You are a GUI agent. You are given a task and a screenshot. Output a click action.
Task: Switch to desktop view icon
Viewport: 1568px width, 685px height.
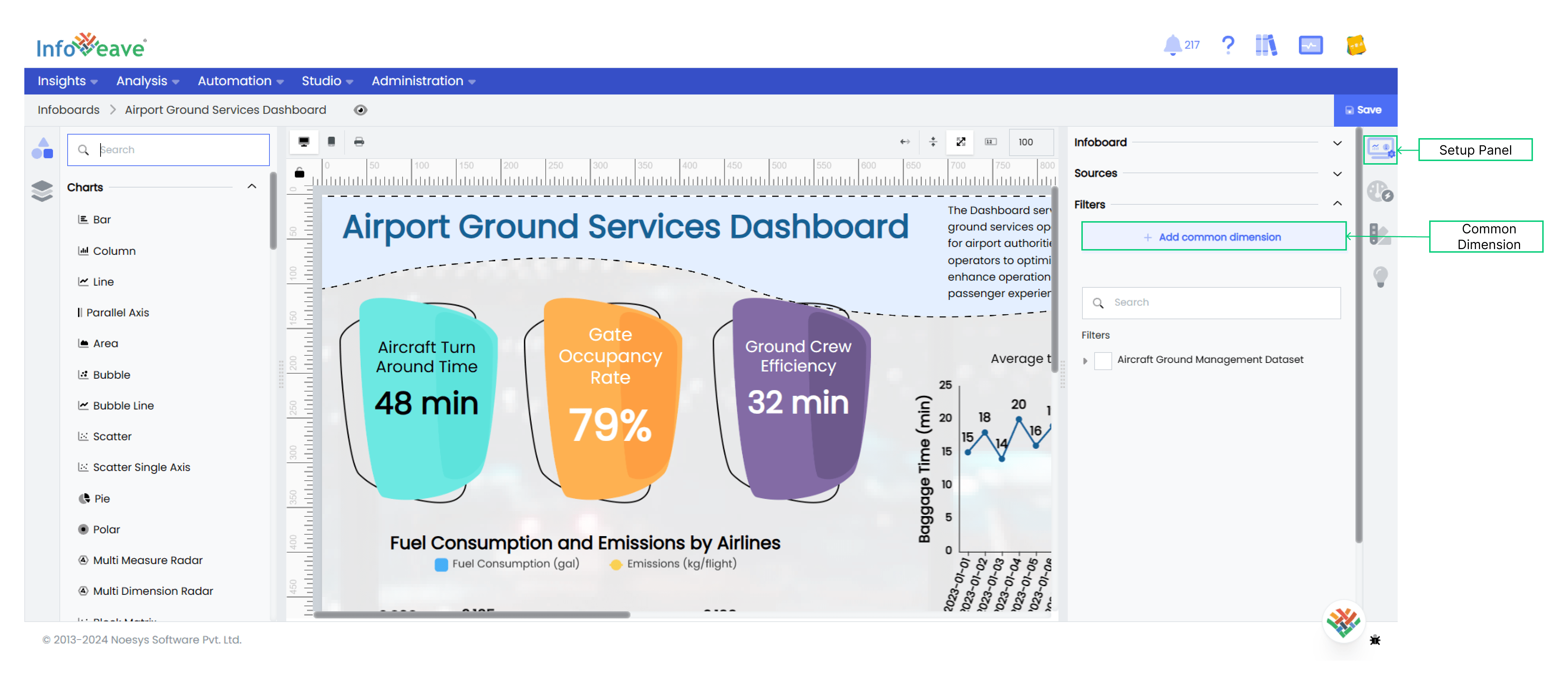(x=304, y=142)
